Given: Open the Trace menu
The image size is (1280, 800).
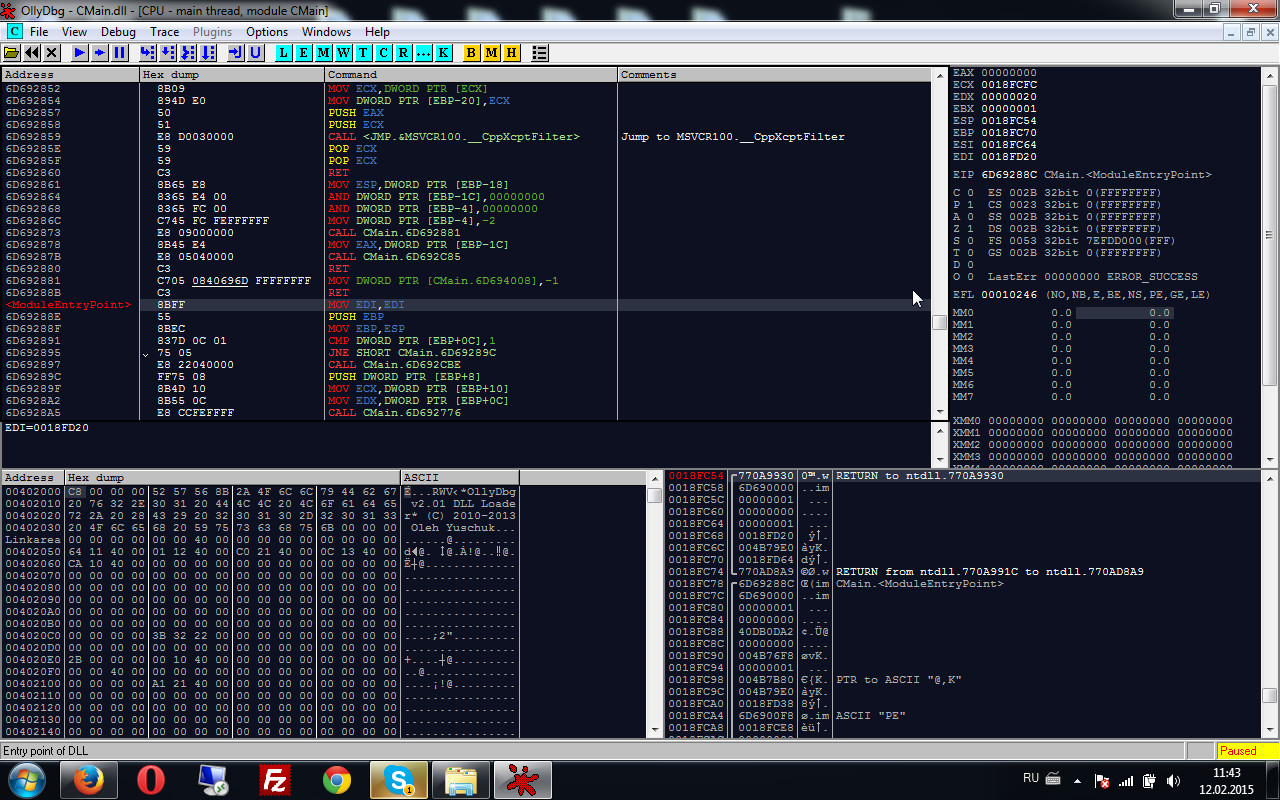Looking at the screenshot, I should click(164, 32).
